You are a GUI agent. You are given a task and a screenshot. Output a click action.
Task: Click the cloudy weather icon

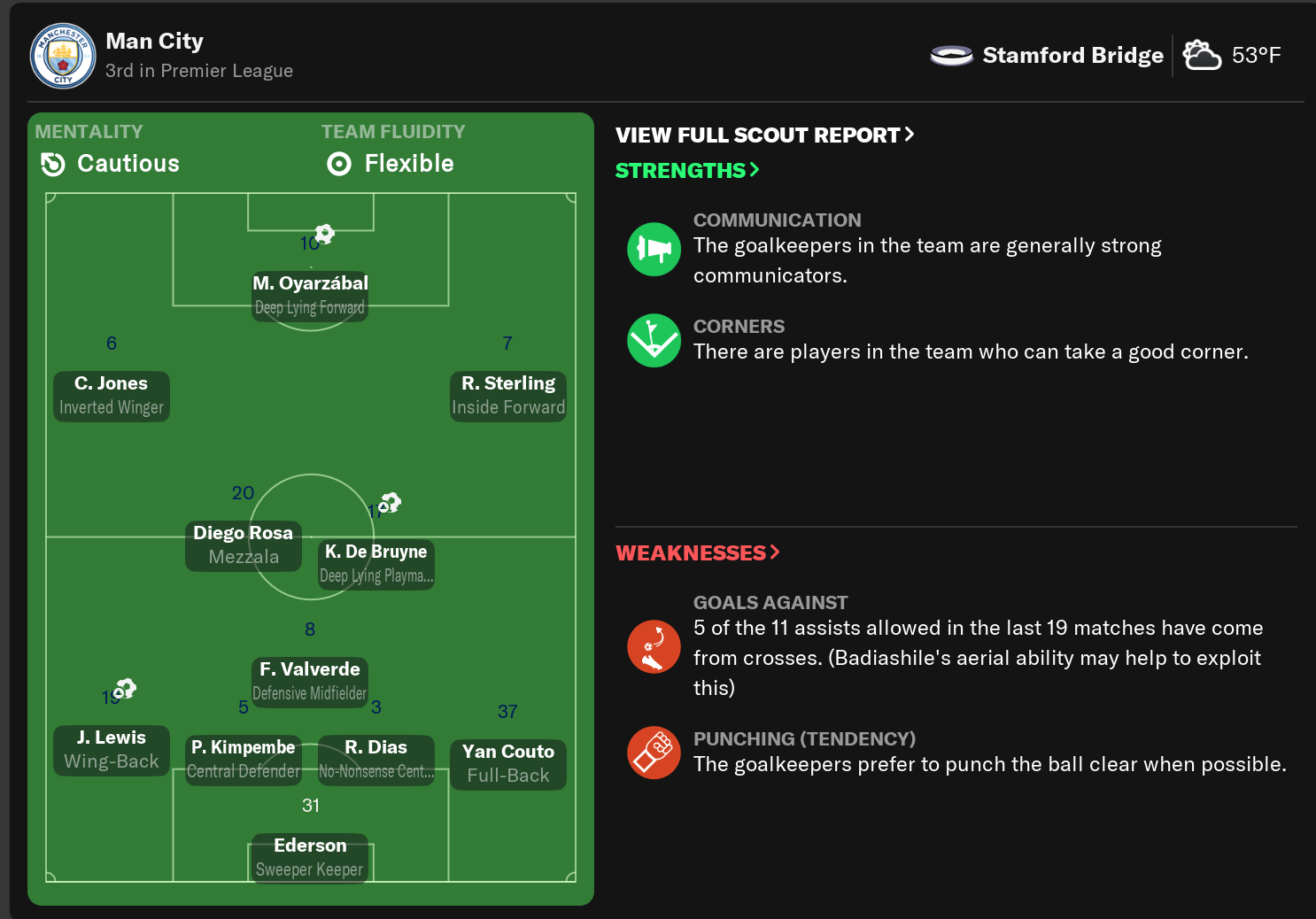point(1202,56)
